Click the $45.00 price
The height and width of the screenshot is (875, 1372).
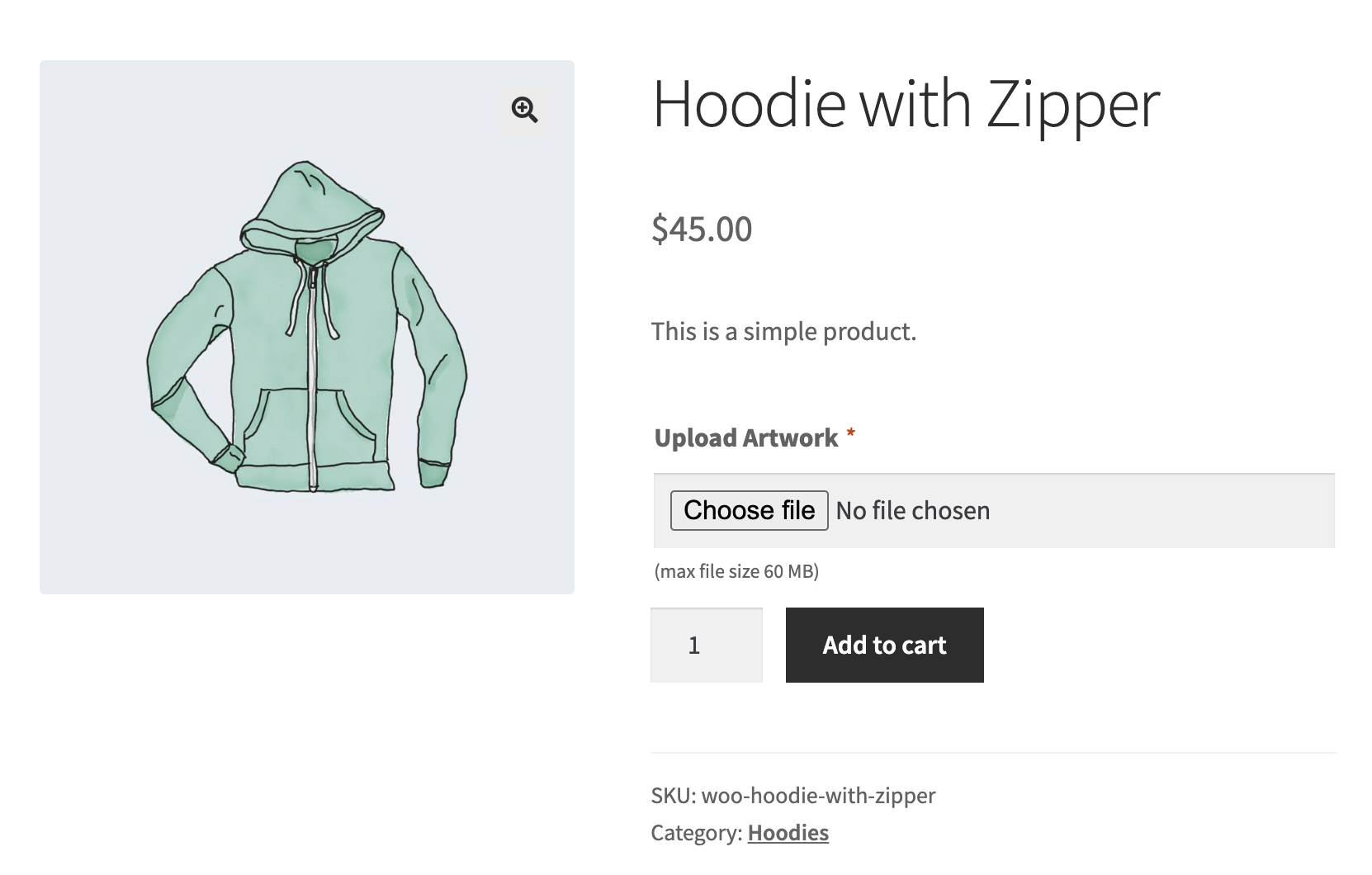coord(701,229)
